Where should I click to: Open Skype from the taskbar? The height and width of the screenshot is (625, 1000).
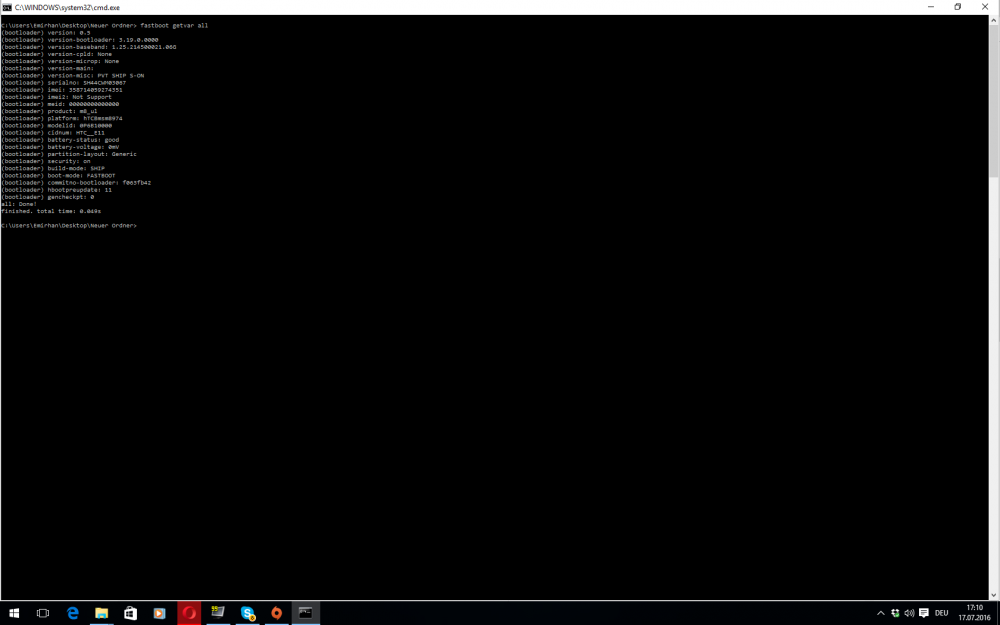pyautogui.click(x=247, y=612)
